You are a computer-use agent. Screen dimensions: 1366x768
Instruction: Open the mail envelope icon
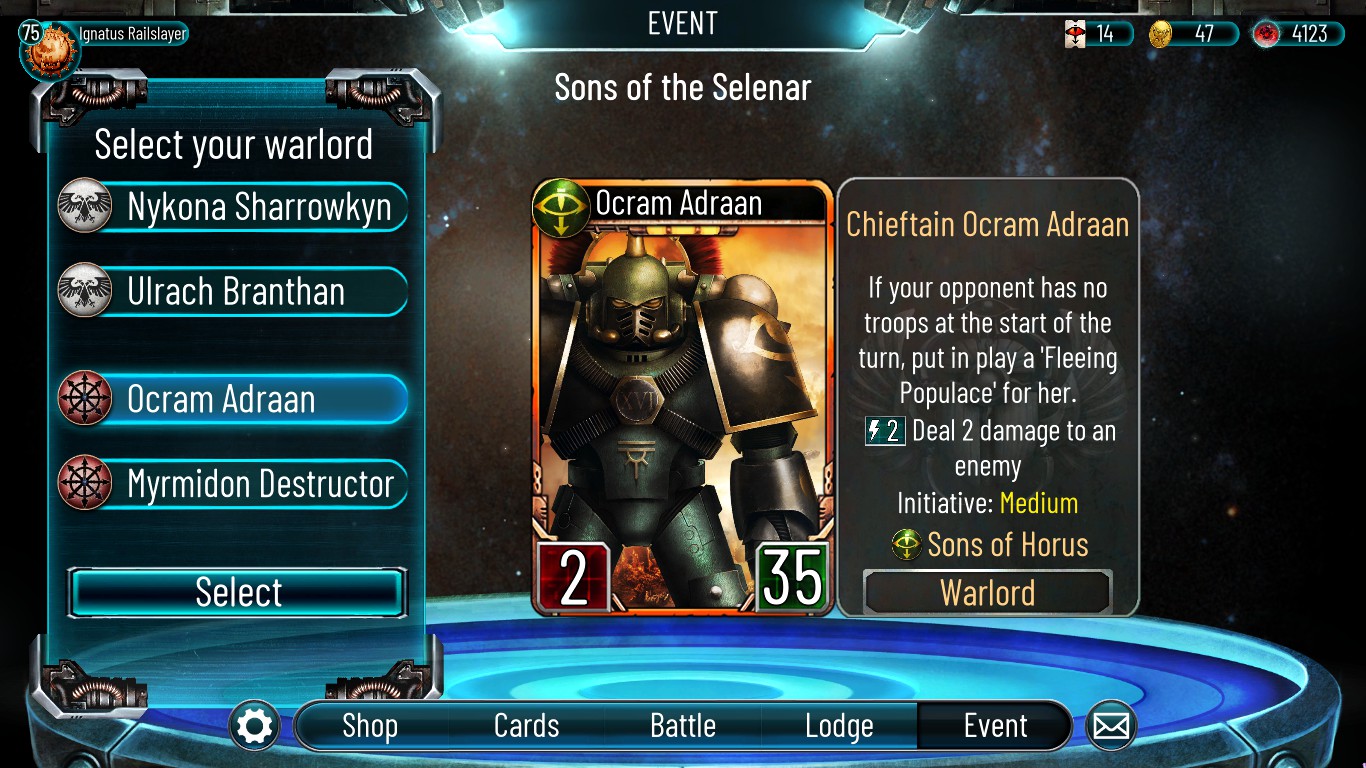coord(1110,726)
